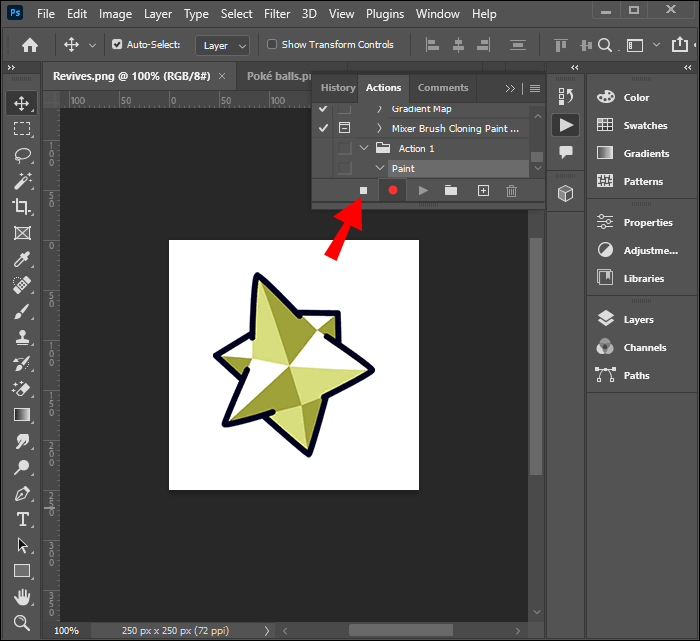The height and width of the screenshot is (641, 700).
Task: Open the Layers panel
Action: (637, 320)
